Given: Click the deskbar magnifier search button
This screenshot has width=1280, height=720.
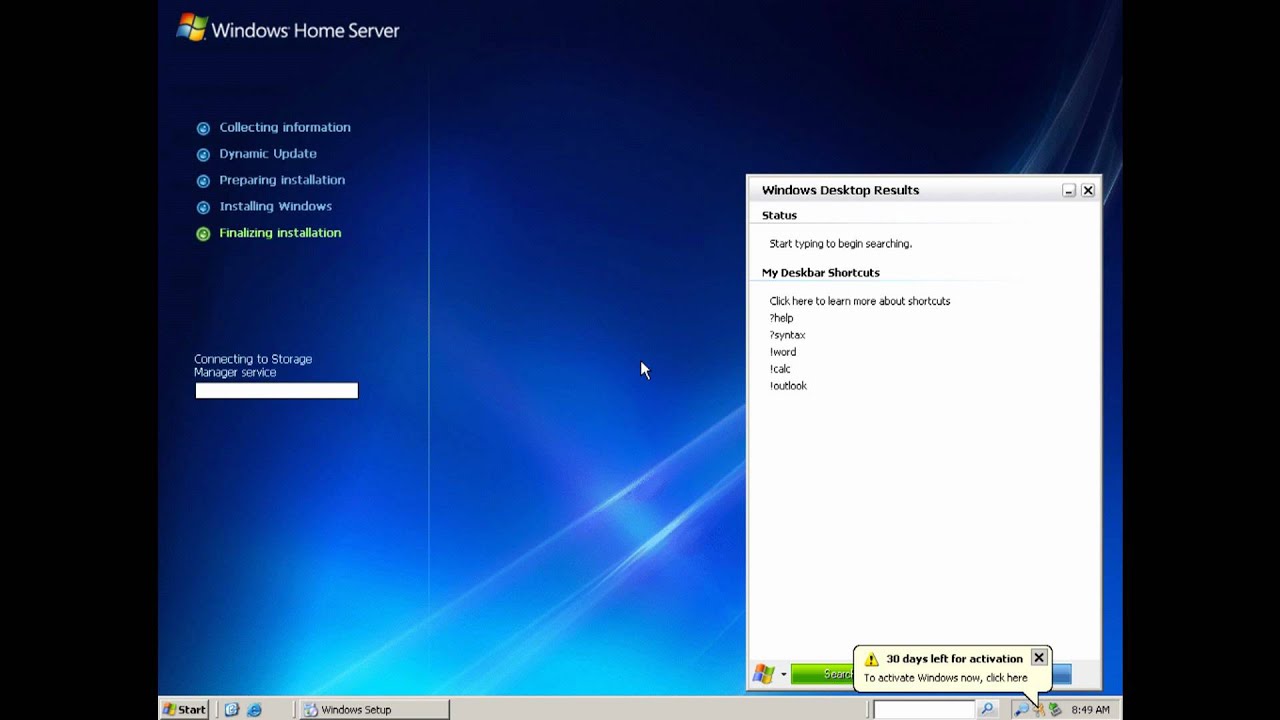Looking at the screenshot, I should 987,709.
